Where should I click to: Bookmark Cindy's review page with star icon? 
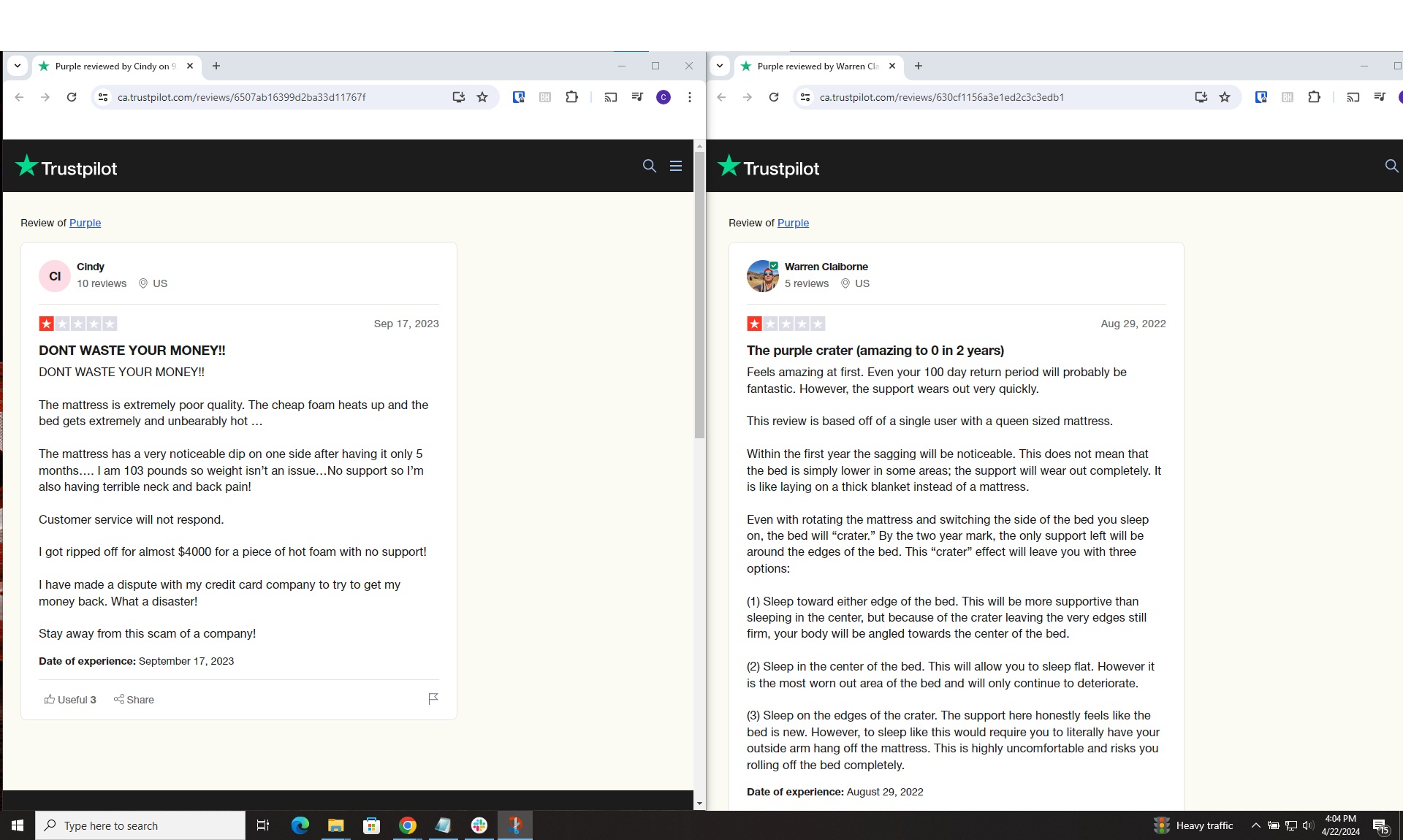coord(482,97)
